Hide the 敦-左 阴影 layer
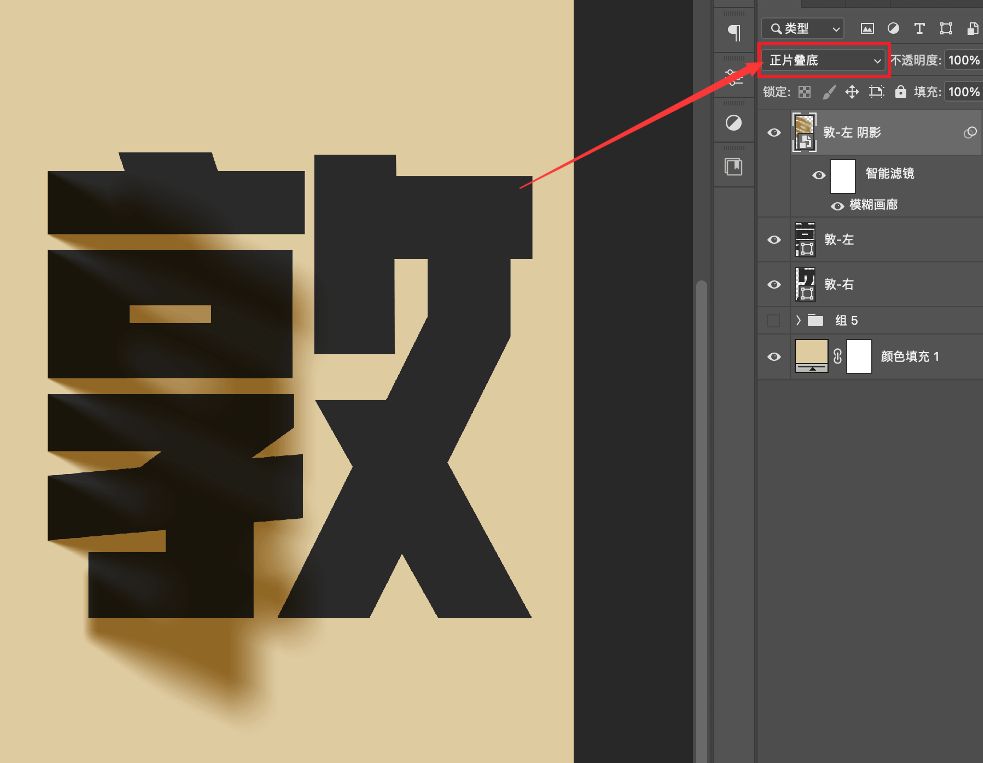983x763 pixels. (774, 132)
